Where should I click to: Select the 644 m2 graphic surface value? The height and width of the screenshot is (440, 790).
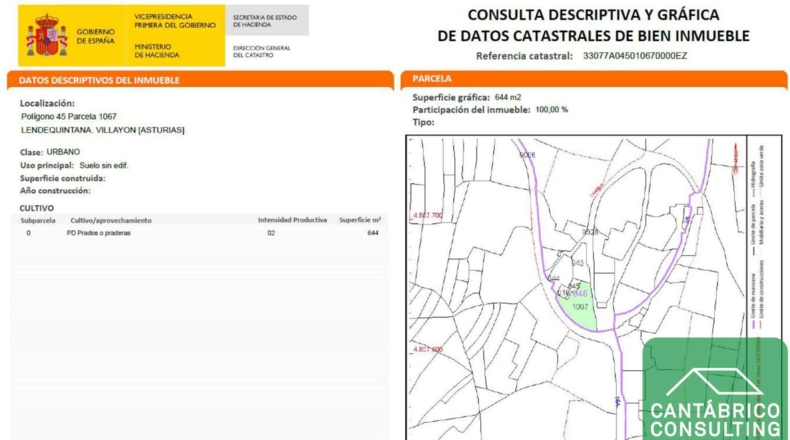[508, 97]
